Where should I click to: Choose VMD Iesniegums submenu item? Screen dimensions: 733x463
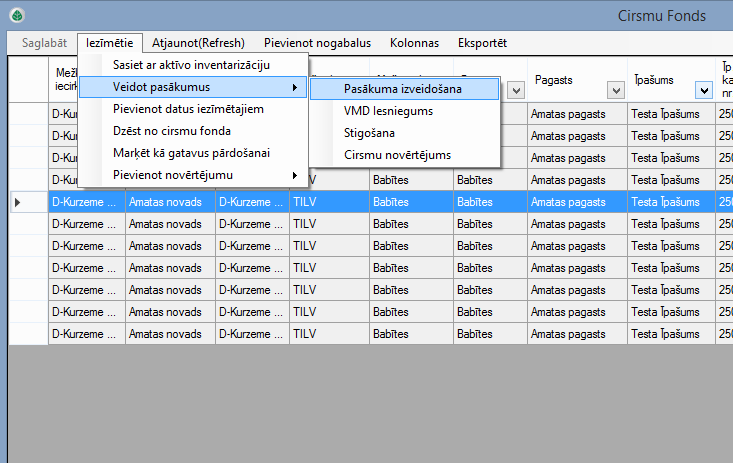pos(404,111)
